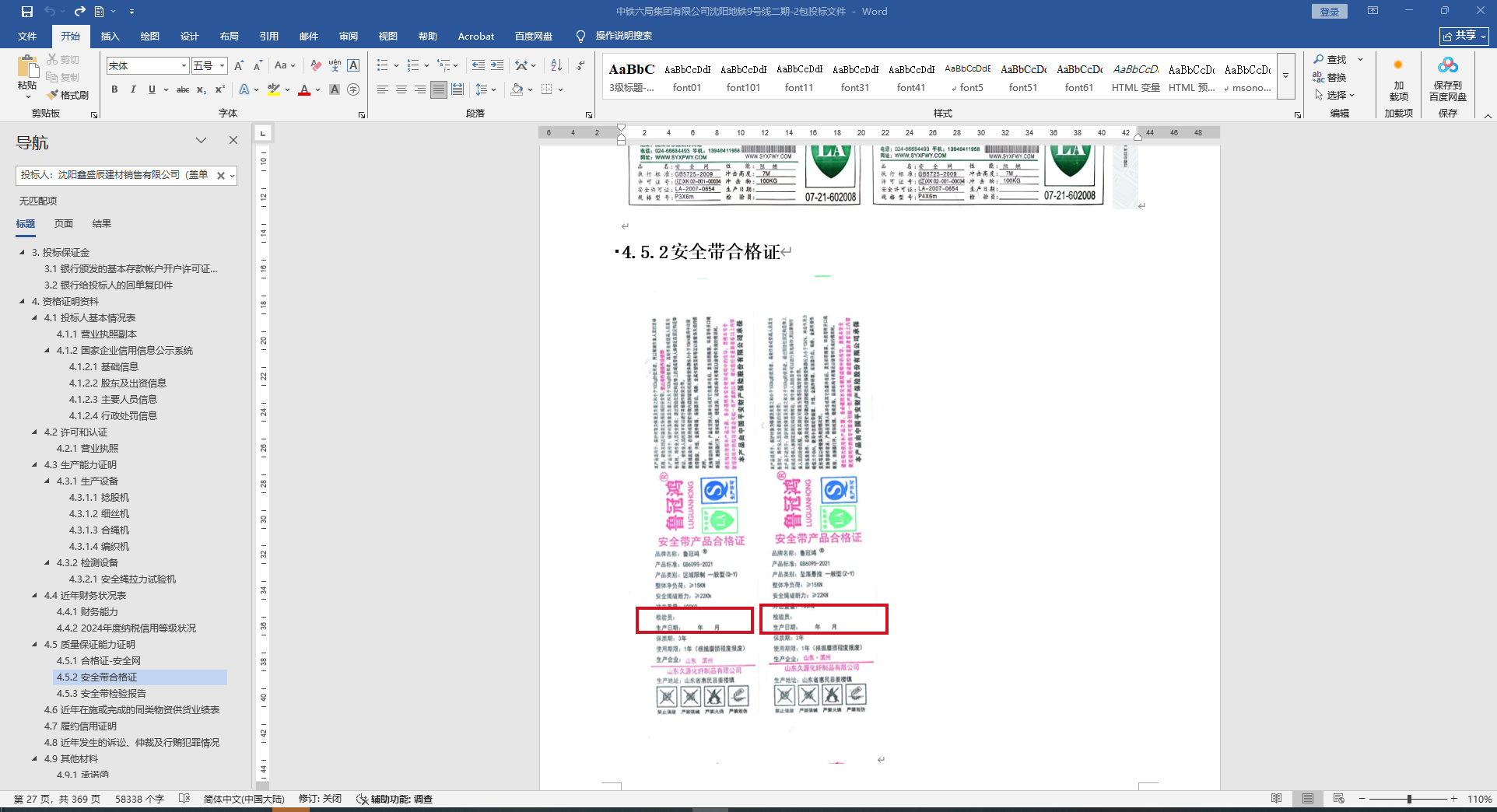
Task: Apply subscript formatting
Action: coord(202,89)
